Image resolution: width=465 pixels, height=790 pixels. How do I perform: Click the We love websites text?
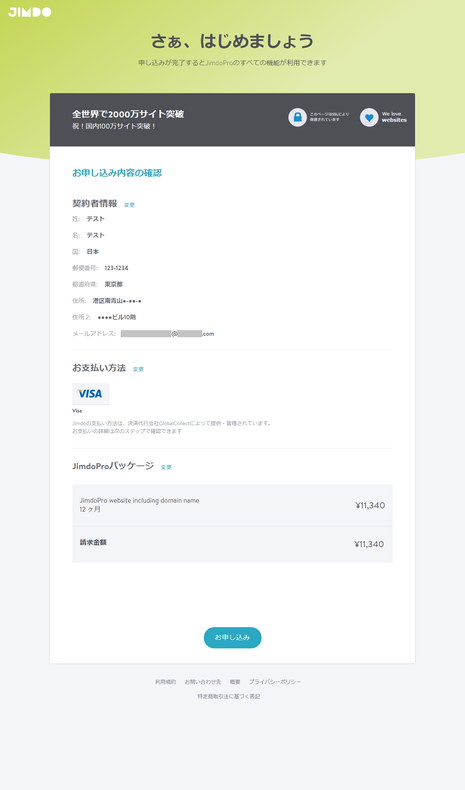point(394,117)
